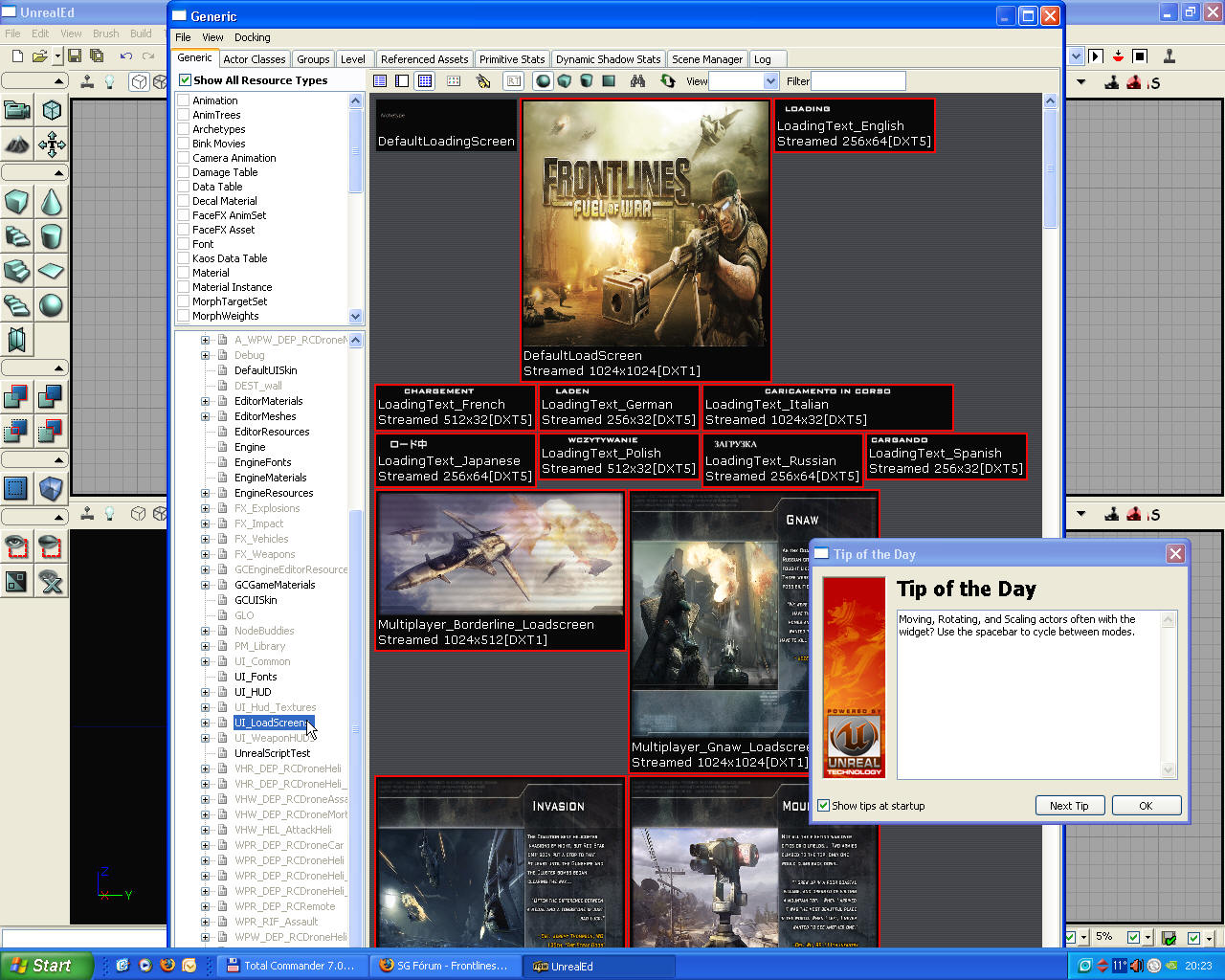1225x980 pixels.
Task: Switch to sphere preview primitive
Action: coord(543,81)
